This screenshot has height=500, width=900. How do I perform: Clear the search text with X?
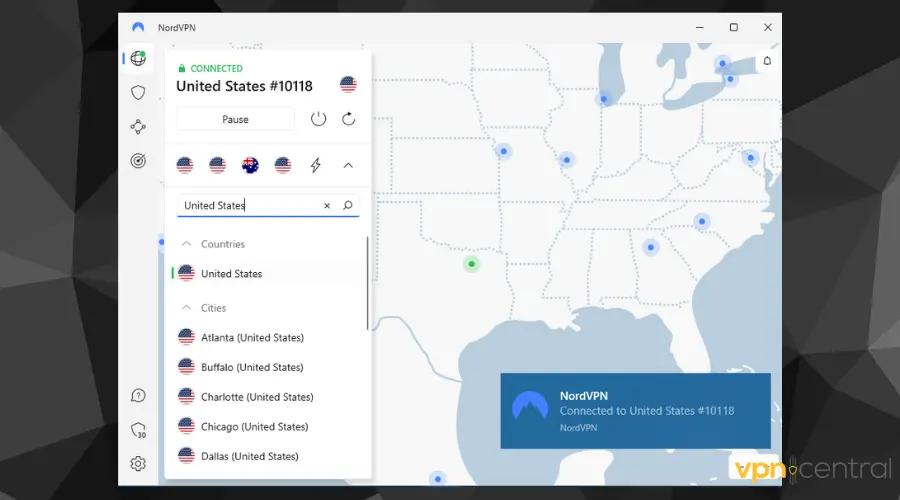click(327, 206)
